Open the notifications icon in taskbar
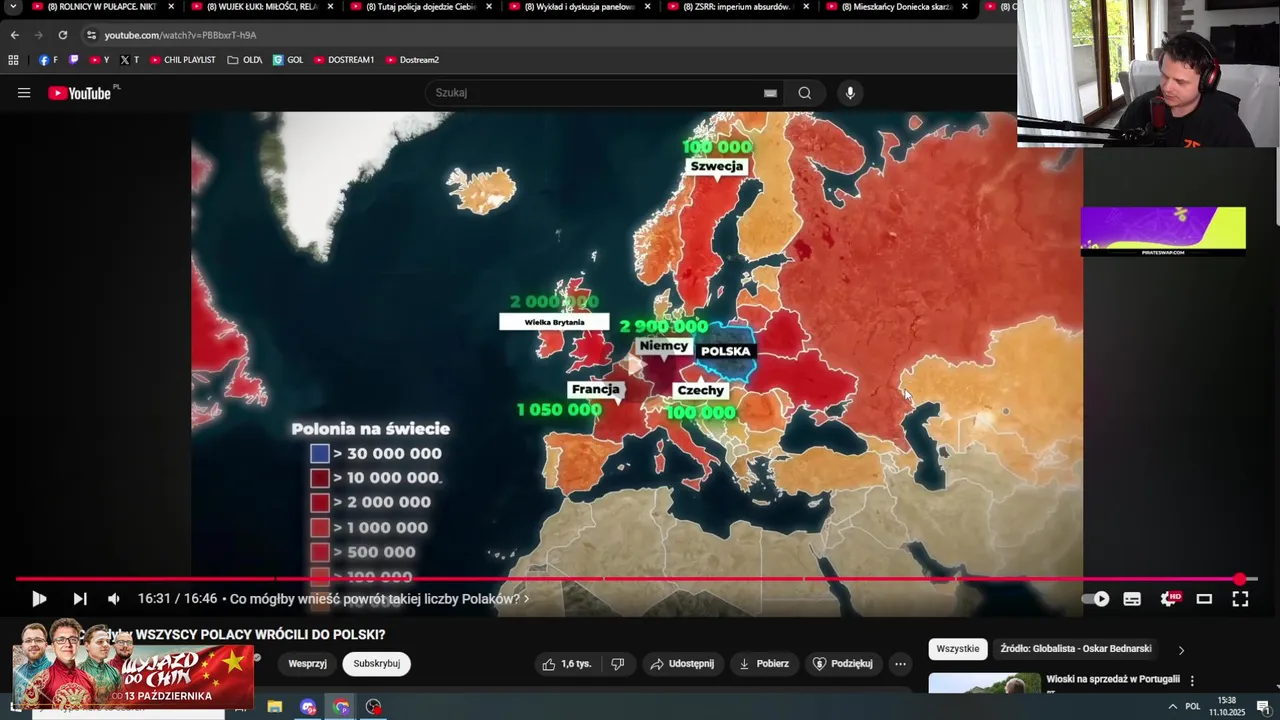The width and height of the screenshot is (1280, 720). pos(1263,707)
